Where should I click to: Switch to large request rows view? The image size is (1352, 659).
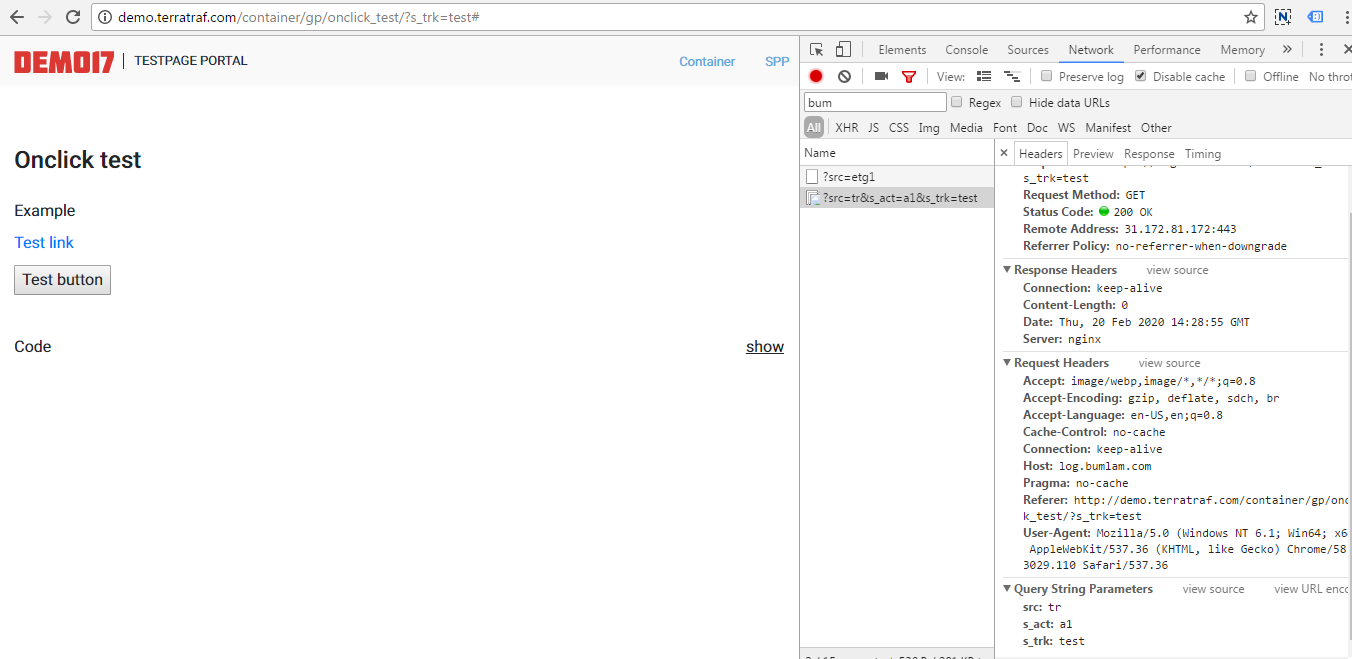pyautogui.click(x=984, y=76)
